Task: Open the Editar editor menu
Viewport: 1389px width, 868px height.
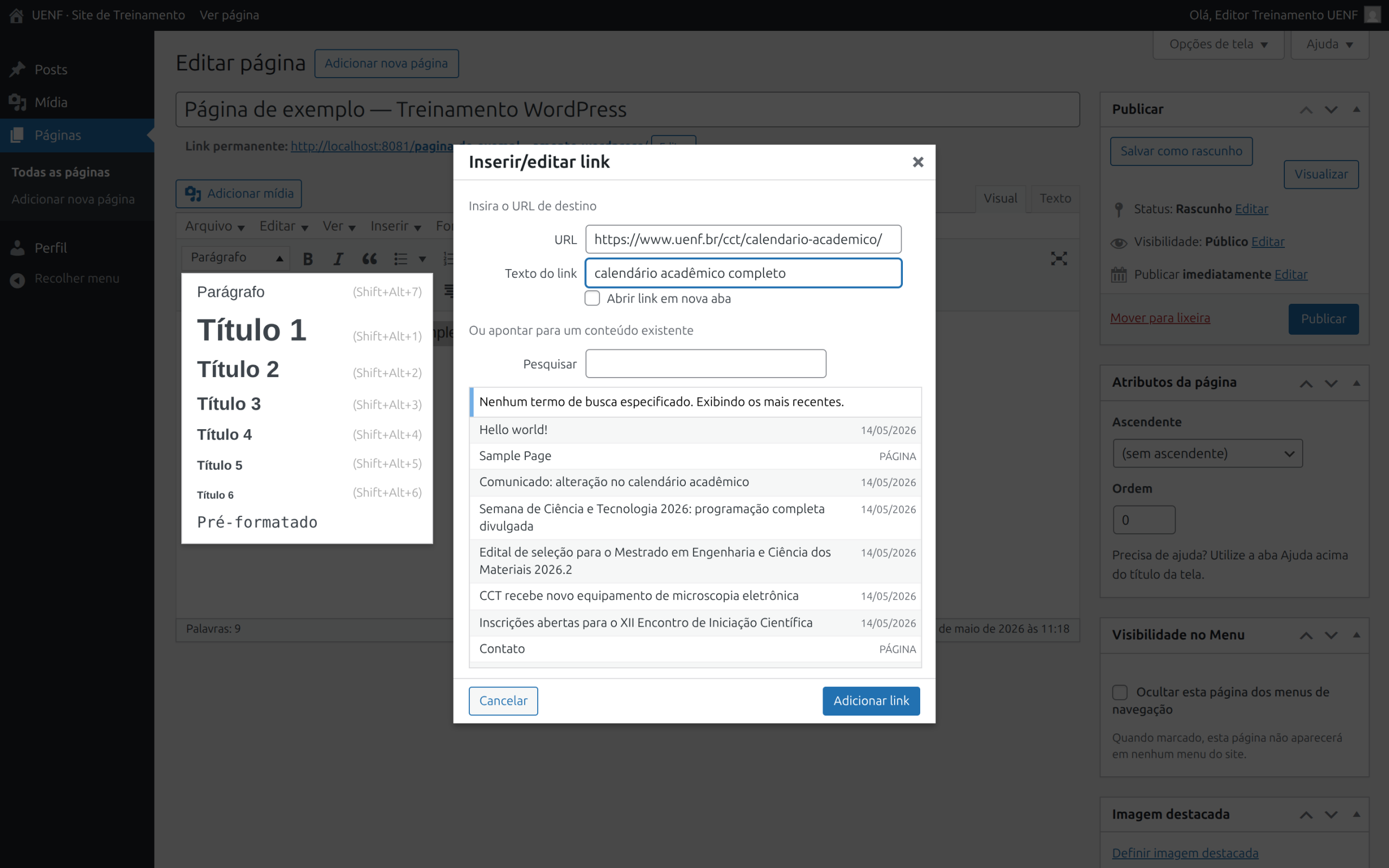Action: [284, 226]
